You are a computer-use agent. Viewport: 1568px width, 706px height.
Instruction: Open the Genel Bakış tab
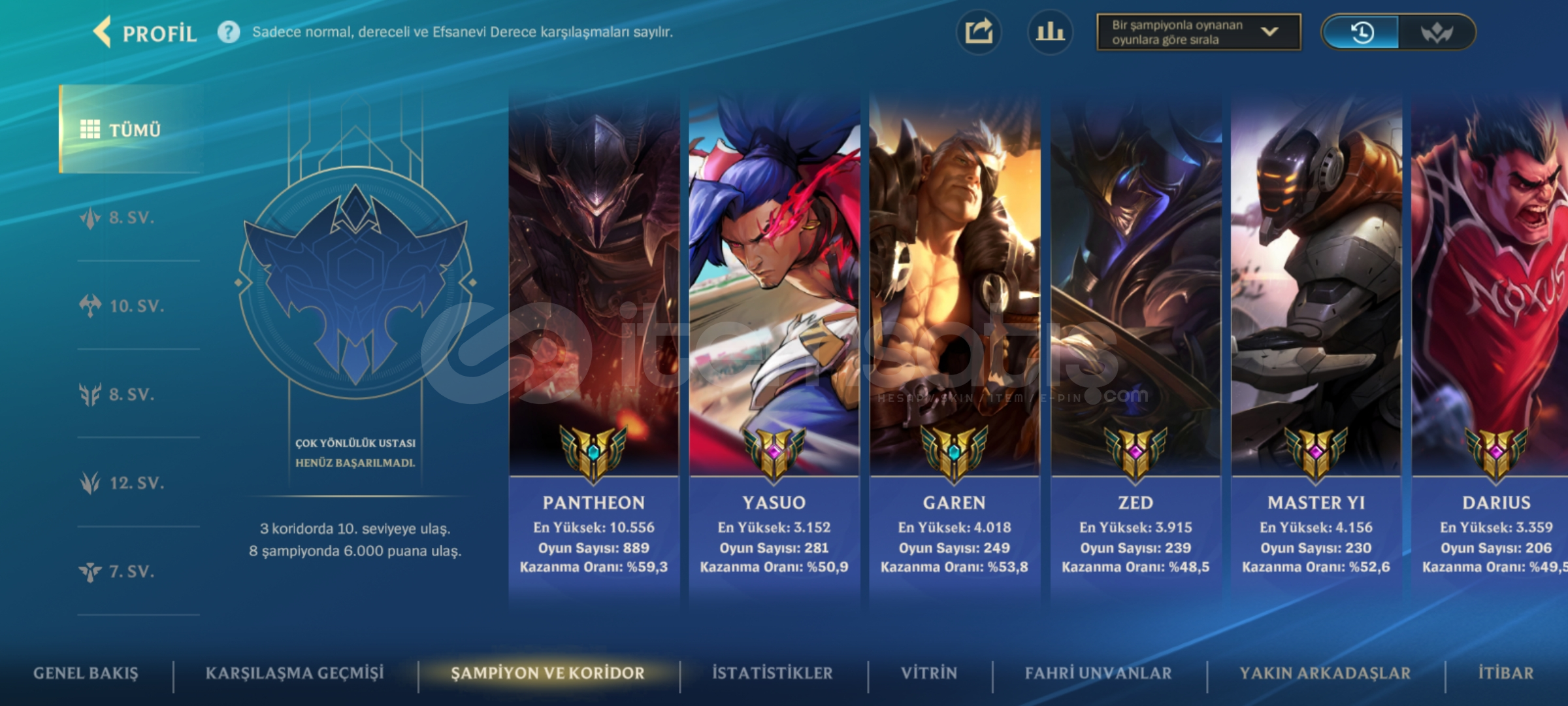coord(86,673)
